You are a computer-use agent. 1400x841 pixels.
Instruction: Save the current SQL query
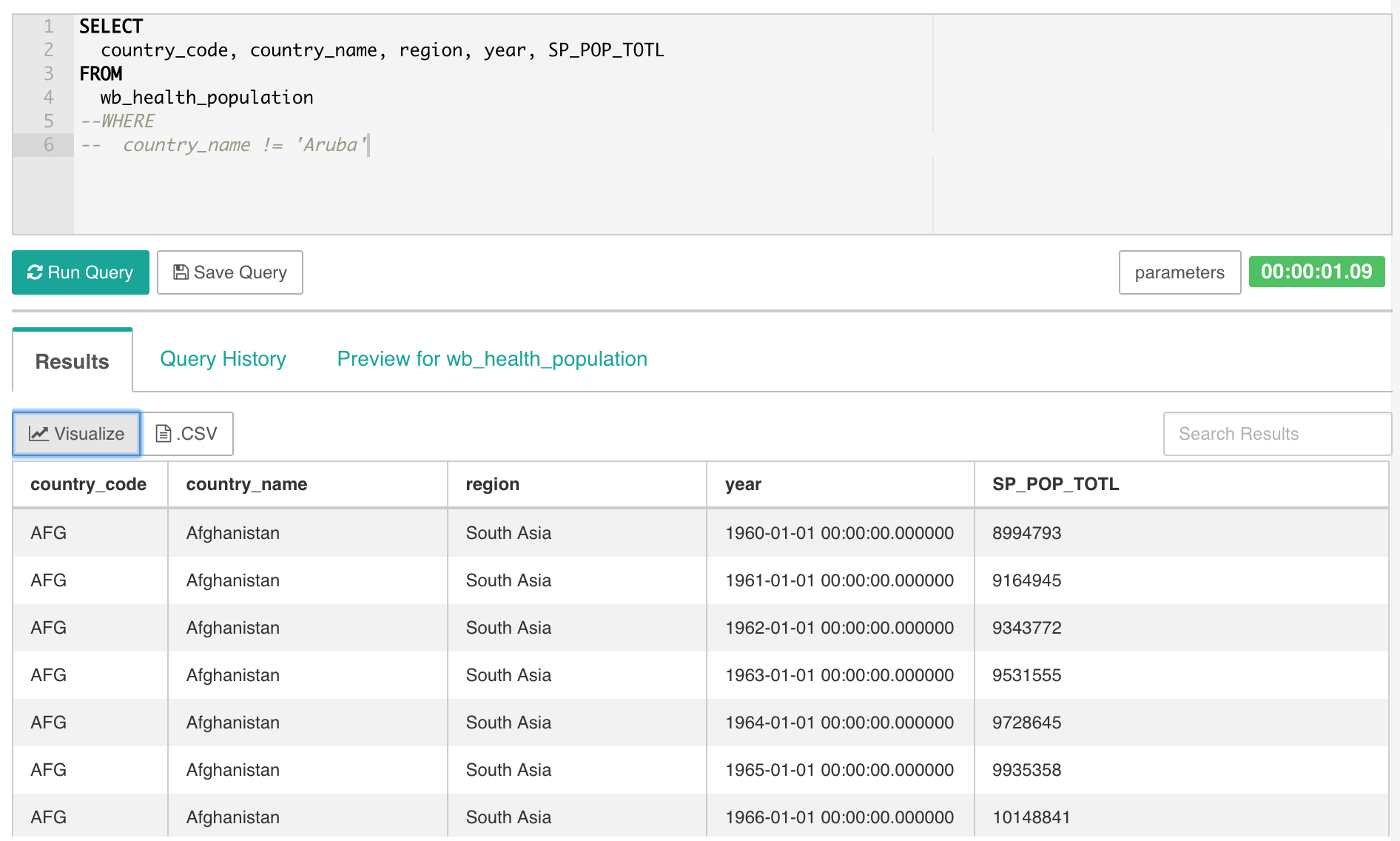pyautogui.click(x=229, y=272)
